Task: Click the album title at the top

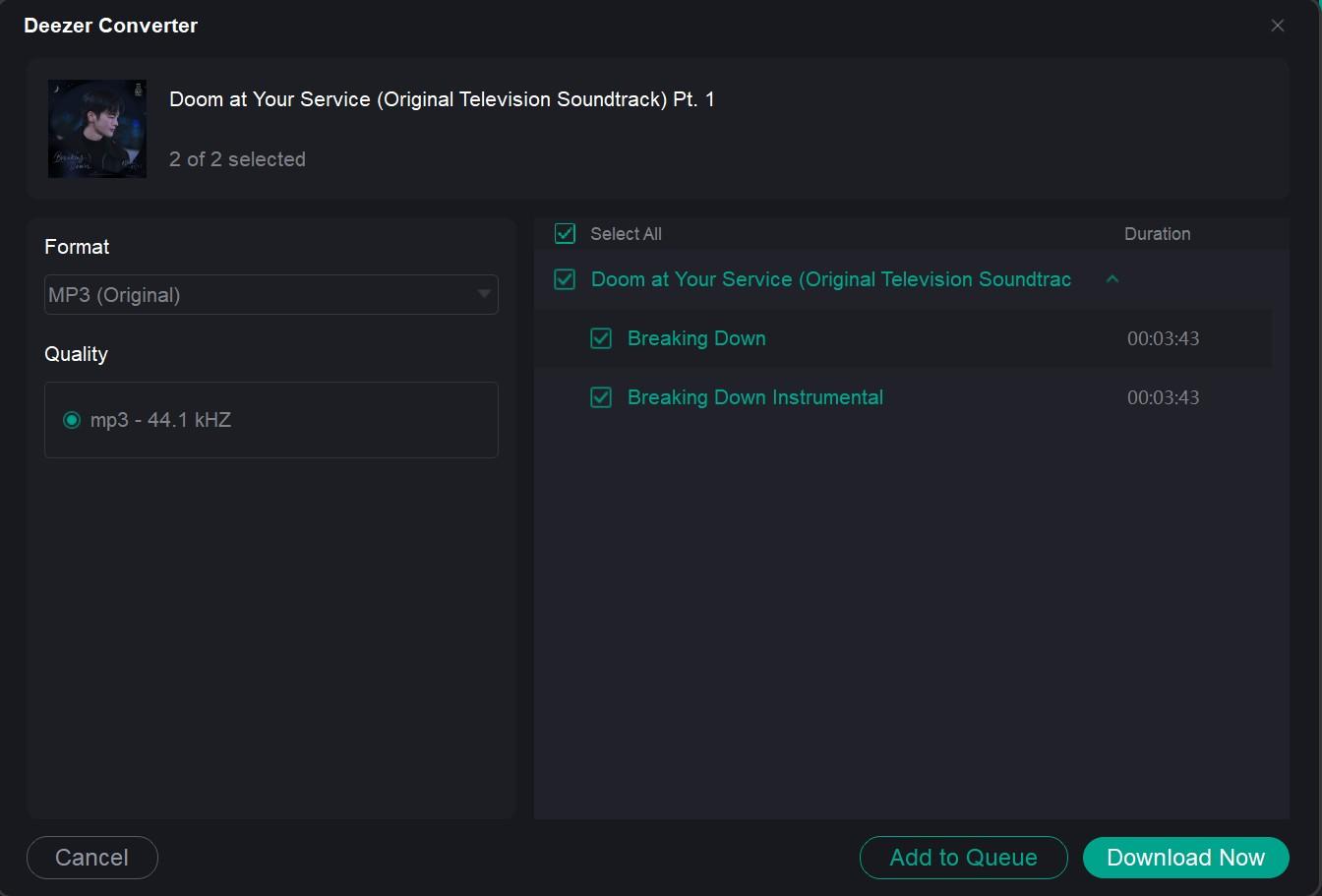Action: (442, 99)
